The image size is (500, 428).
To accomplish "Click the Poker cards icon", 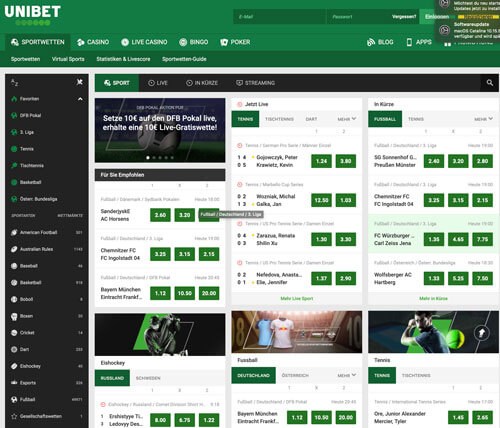I will pos(224,42).
